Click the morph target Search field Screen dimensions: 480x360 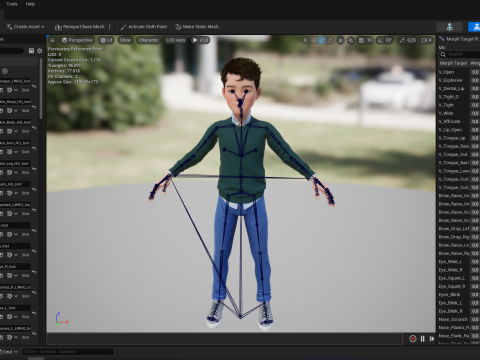[460, 54]
